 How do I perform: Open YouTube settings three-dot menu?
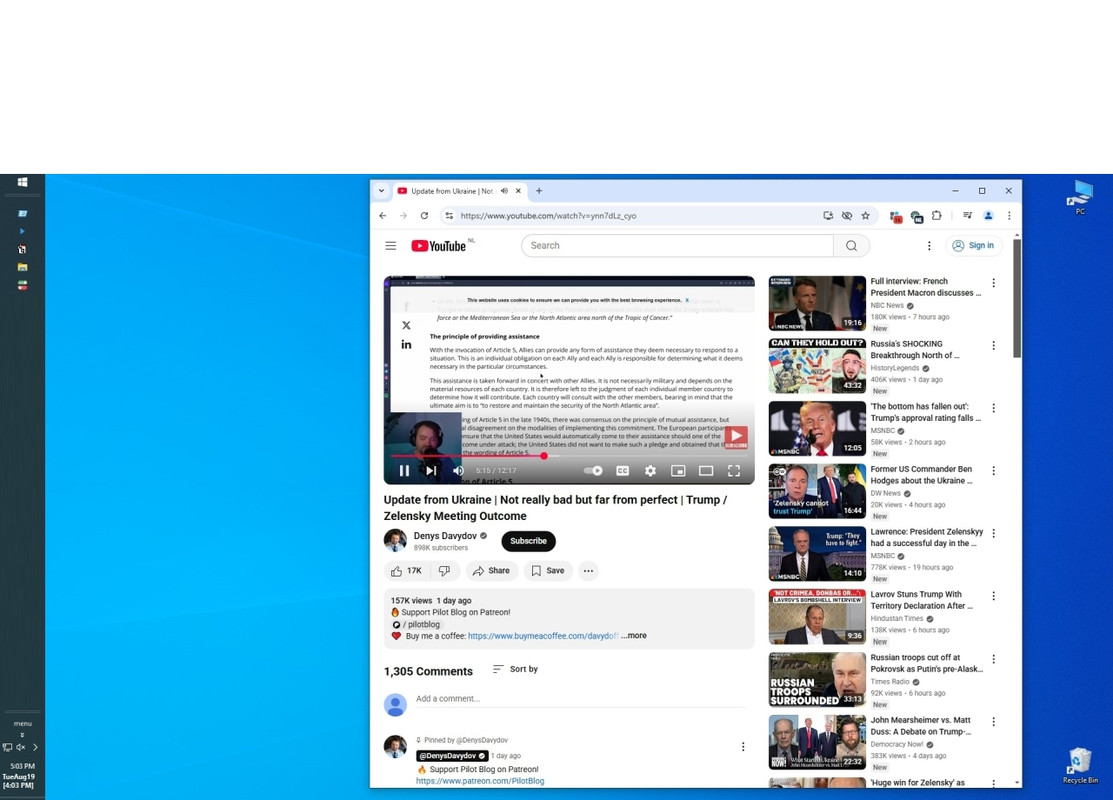tap(929, 246)
